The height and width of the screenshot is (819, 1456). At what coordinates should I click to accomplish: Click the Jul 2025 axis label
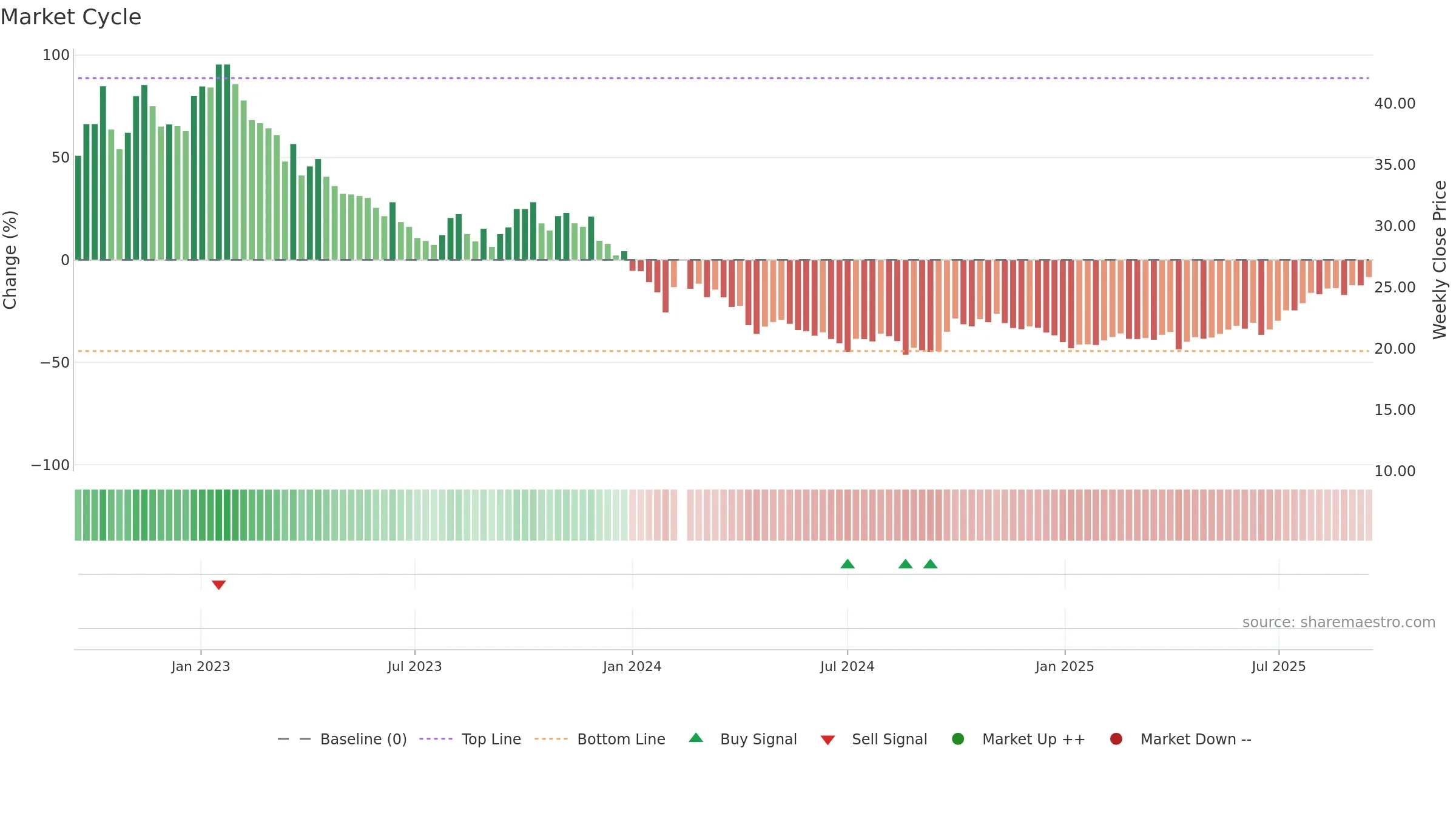(x=1279, y=666)
